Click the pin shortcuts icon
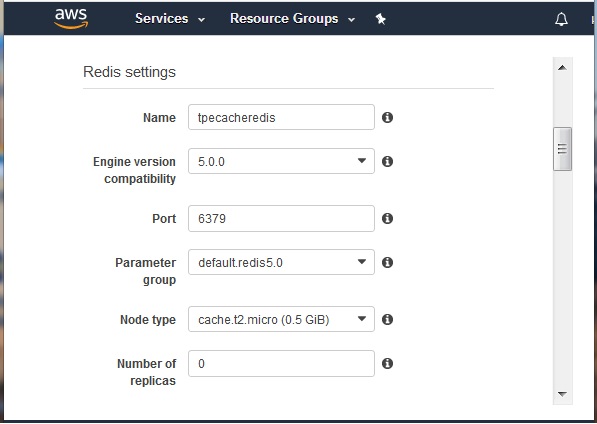597x424 pixels. point(380,19)
